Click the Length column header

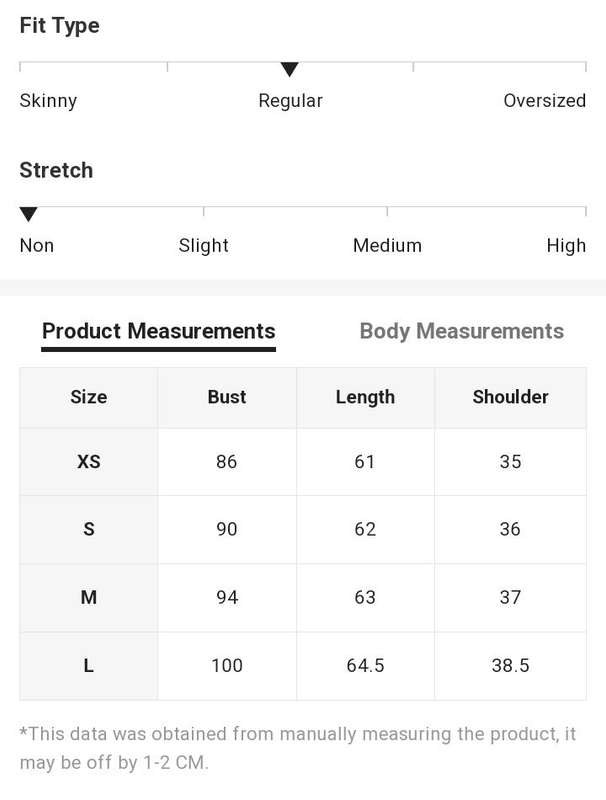(365, 397)
